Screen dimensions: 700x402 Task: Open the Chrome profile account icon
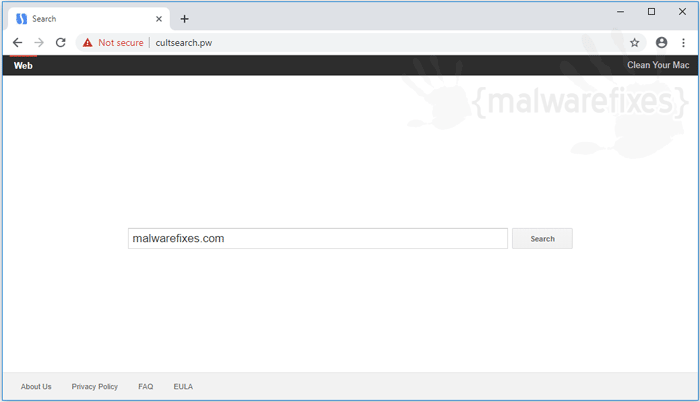click(661, 42)
